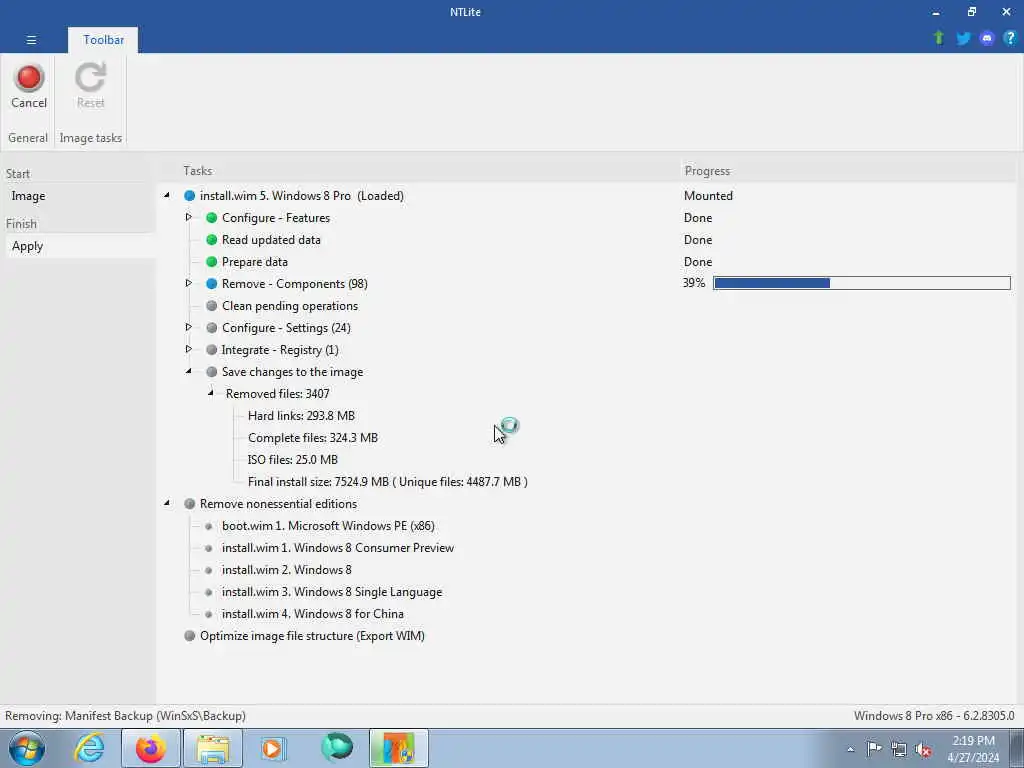Viewport: 1024px width, 768px height.
Task: Click Clean pending operations task label
Action: (289, 306)
